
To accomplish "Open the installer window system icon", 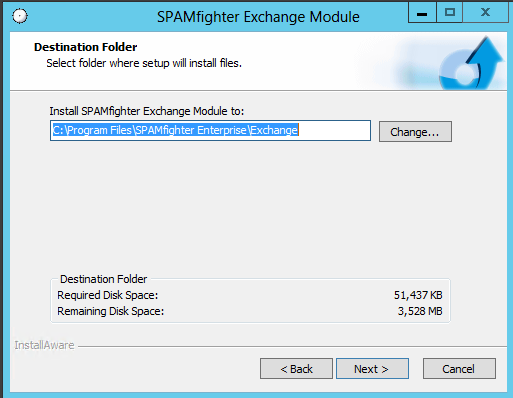I will click(20, 16).
